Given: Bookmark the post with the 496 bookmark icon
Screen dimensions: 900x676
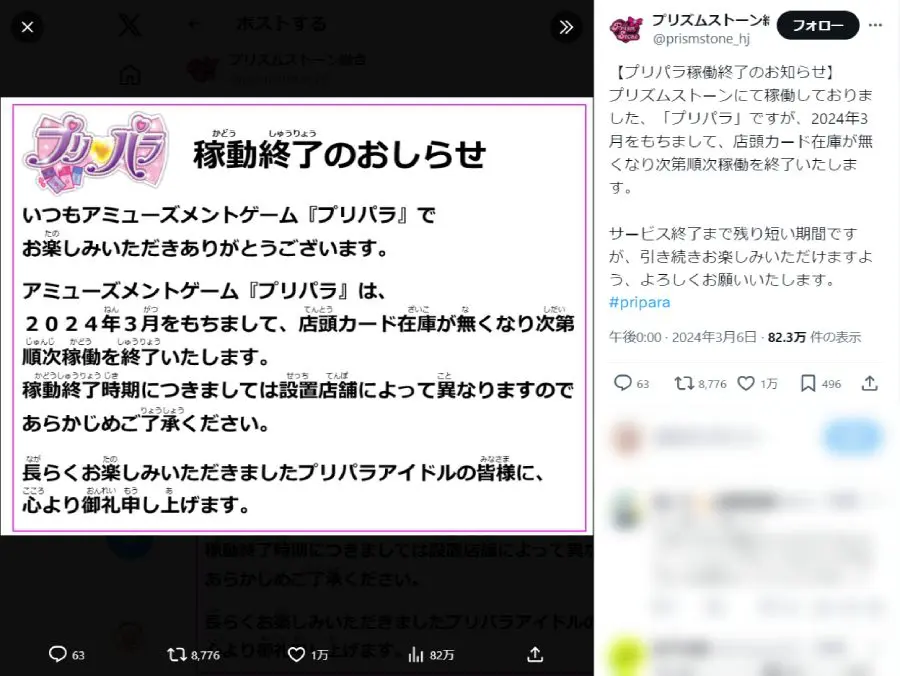Looking at the screenshot, I should pos(808,383).
